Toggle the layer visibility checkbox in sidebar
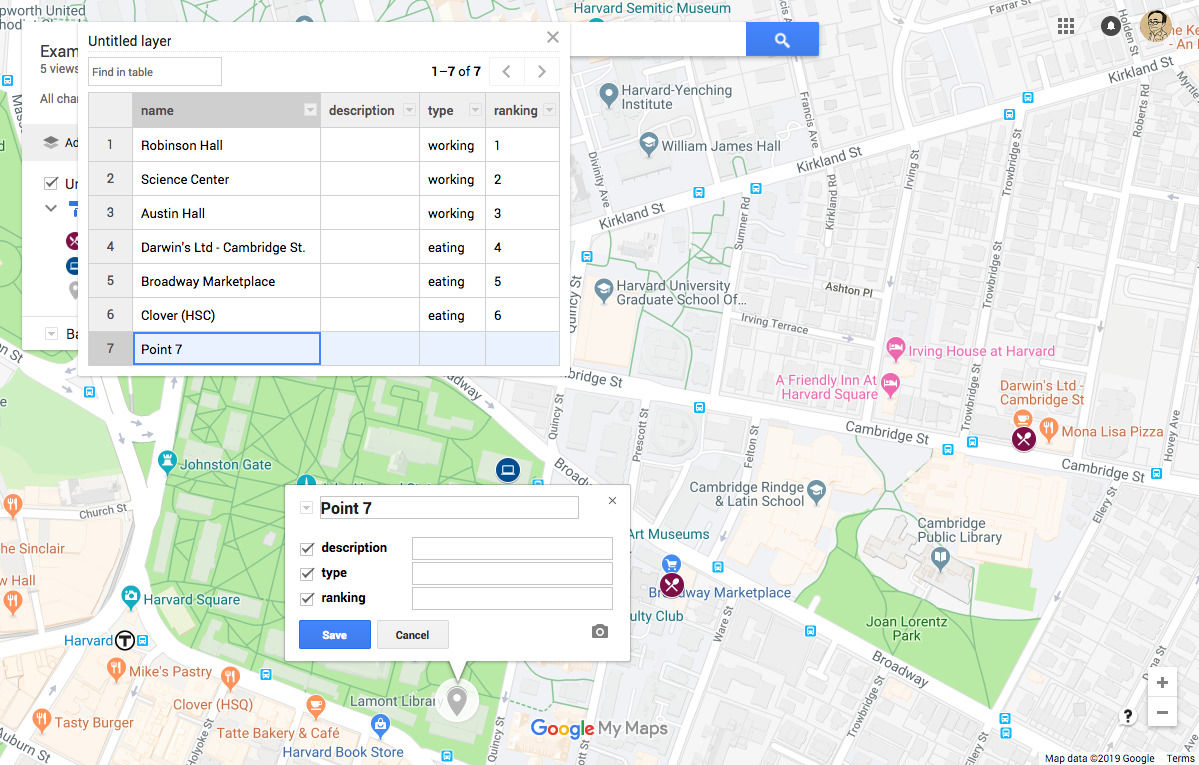This screenshot has width=1199, height=765. click(x=50, y=183)
